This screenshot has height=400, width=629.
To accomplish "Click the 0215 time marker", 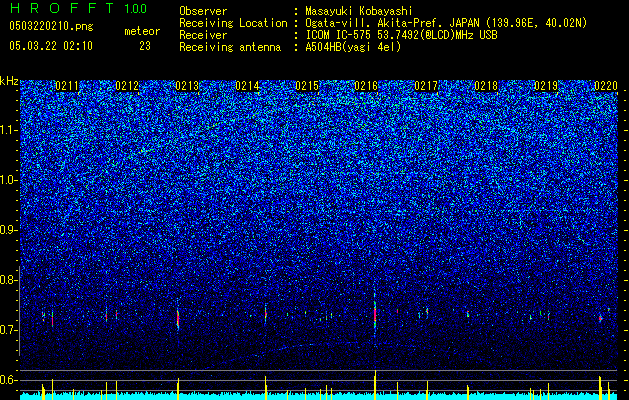I will [307, 86].
